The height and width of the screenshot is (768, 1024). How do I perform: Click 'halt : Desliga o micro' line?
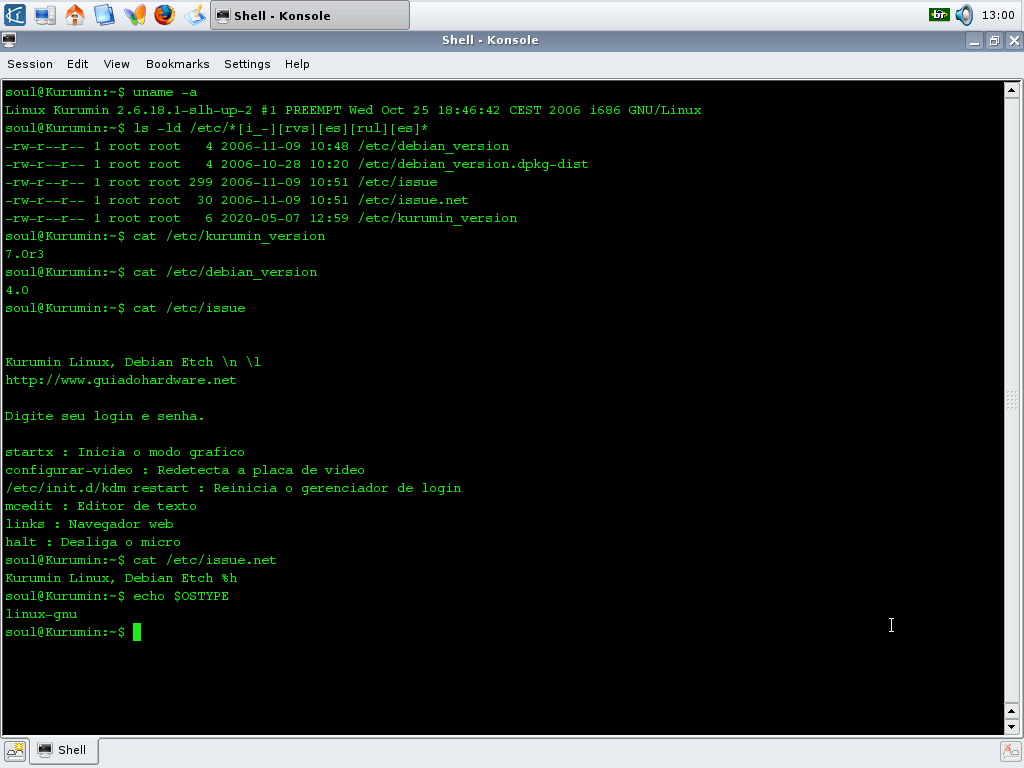coord(93,542)
